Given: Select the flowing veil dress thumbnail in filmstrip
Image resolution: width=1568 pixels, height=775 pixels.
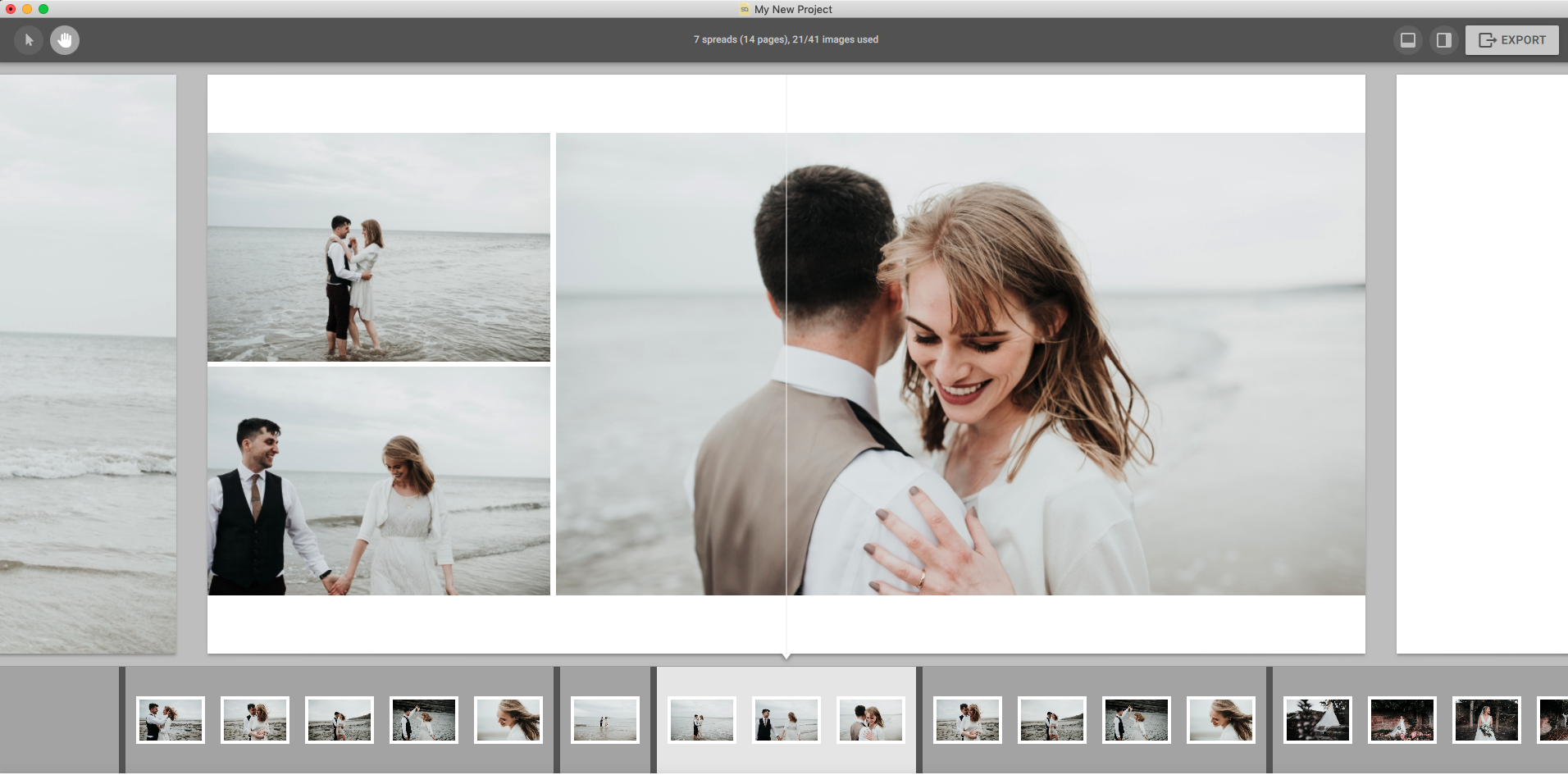Looking at the screenshot, I should point(1318,720).
